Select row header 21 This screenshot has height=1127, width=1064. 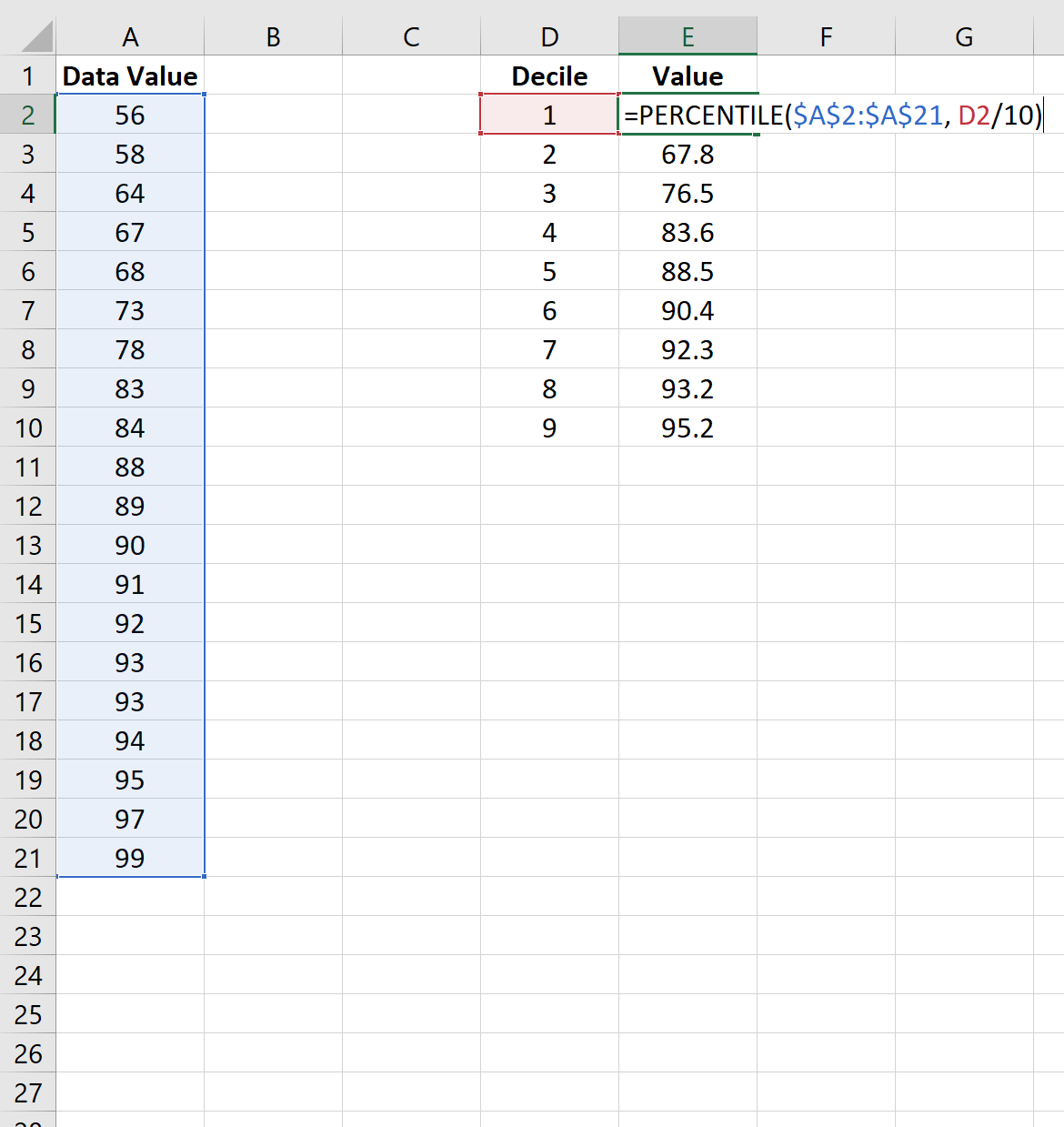[x=27, y=858]
